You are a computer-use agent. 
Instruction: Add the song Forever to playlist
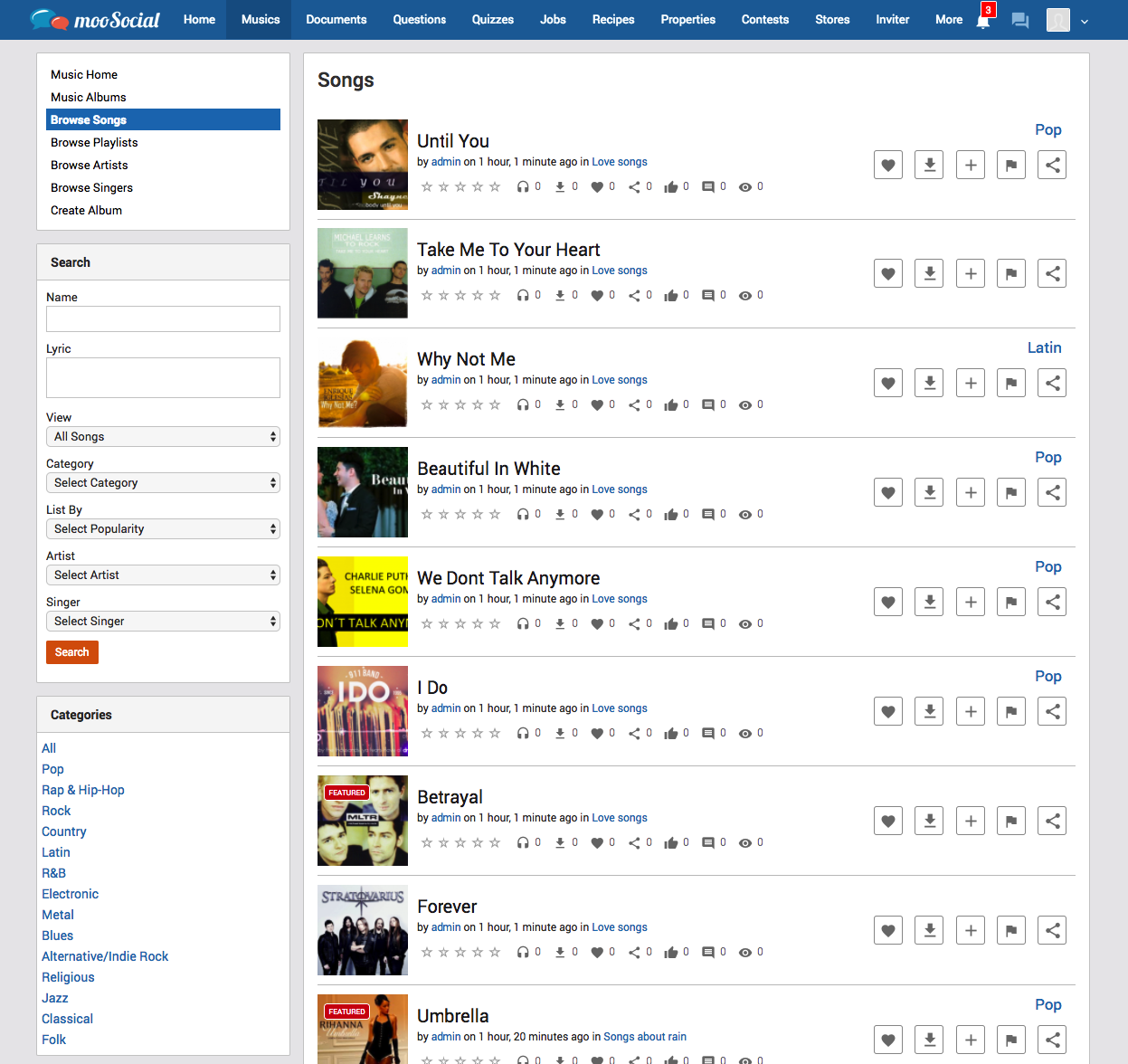click(971, 930)
